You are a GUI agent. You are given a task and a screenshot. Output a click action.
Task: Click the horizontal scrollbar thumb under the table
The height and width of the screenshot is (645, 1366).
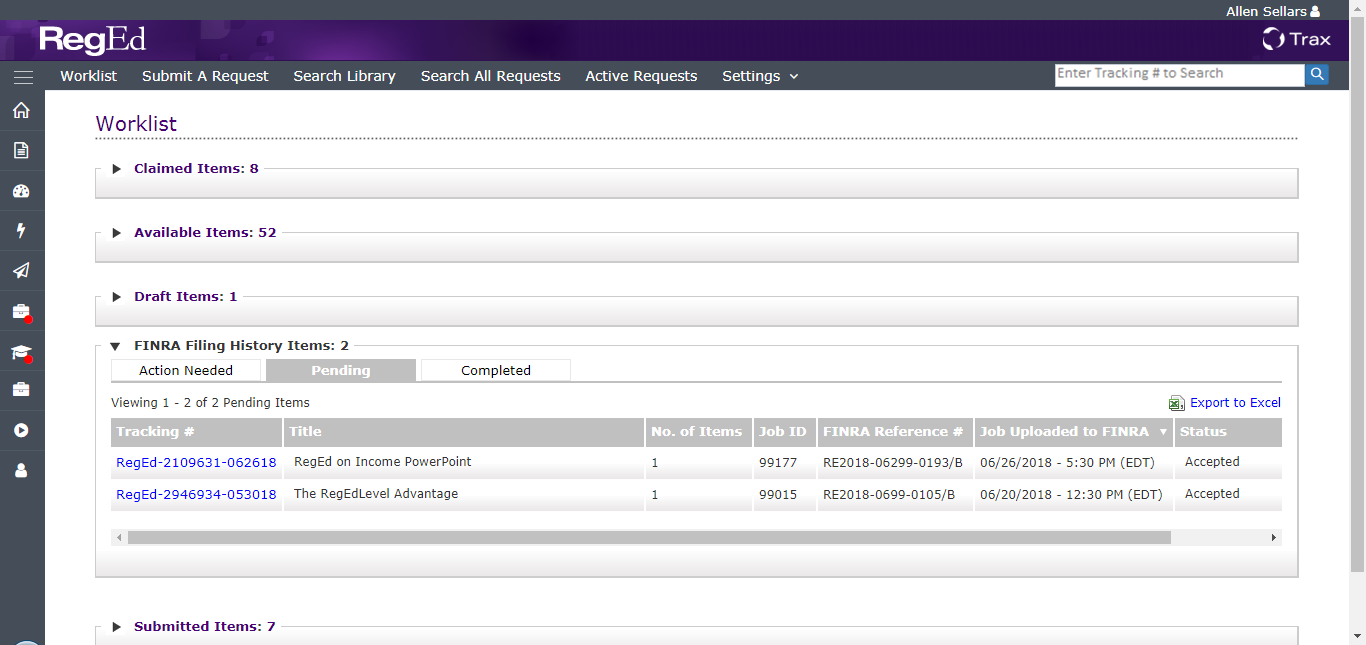point(649,538)
